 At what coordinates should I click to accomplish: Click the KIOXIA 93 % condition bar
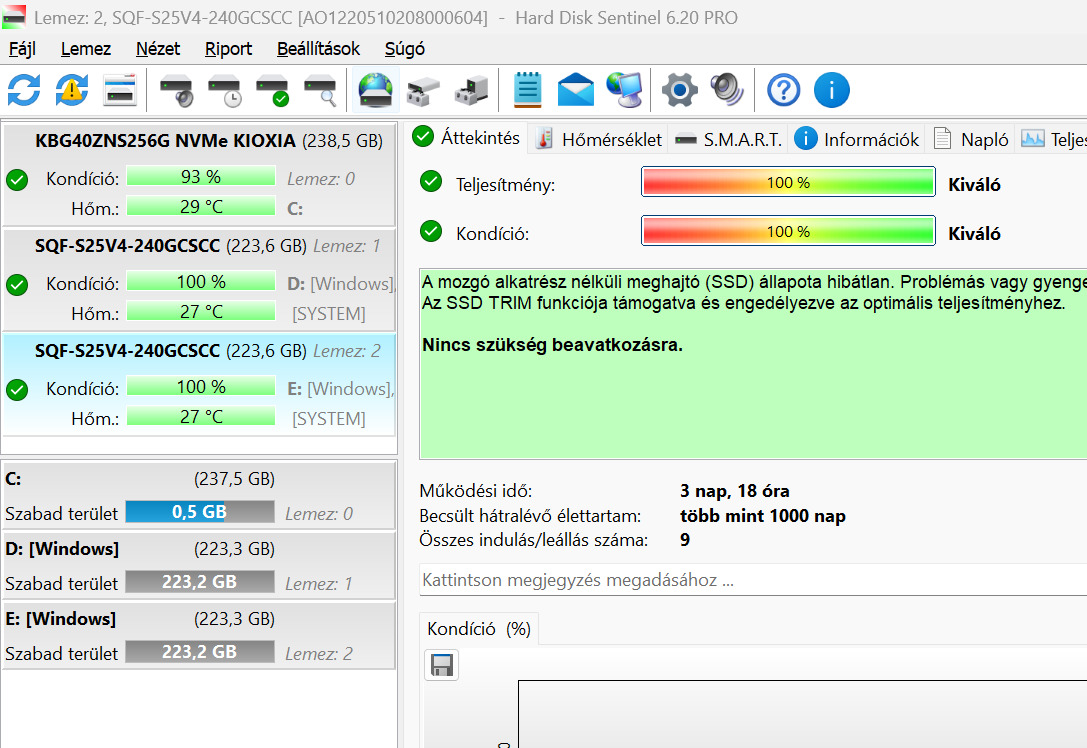(201, 176)
